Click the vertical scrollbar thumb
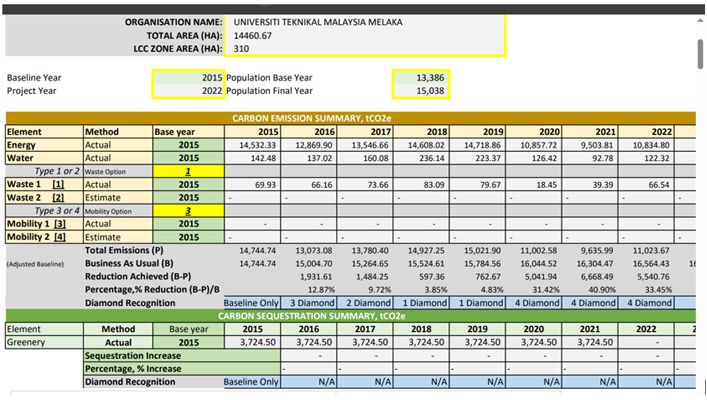The height and width of the screenshot is (400, 707). coord(698,40)
